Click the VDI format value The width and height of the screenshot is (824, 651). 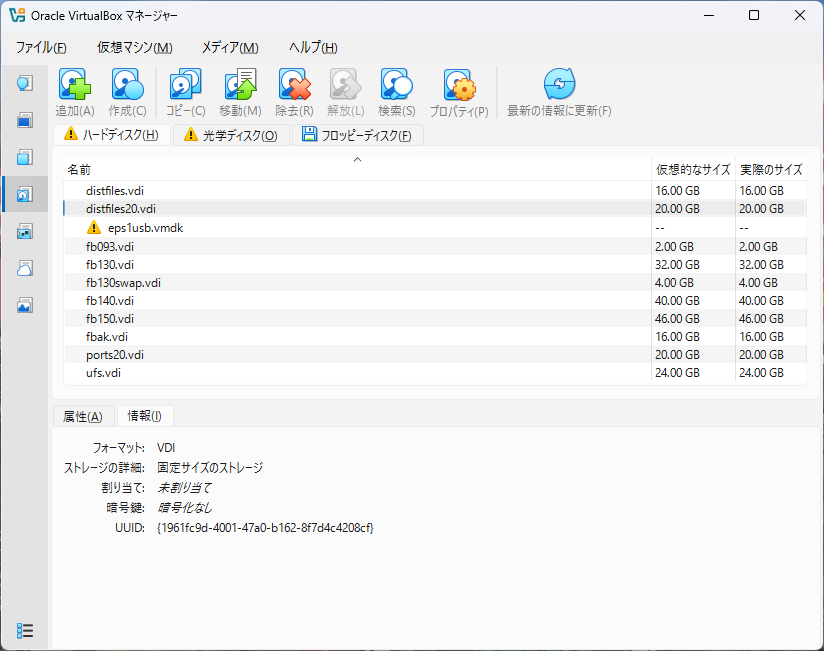pos(166,448)
